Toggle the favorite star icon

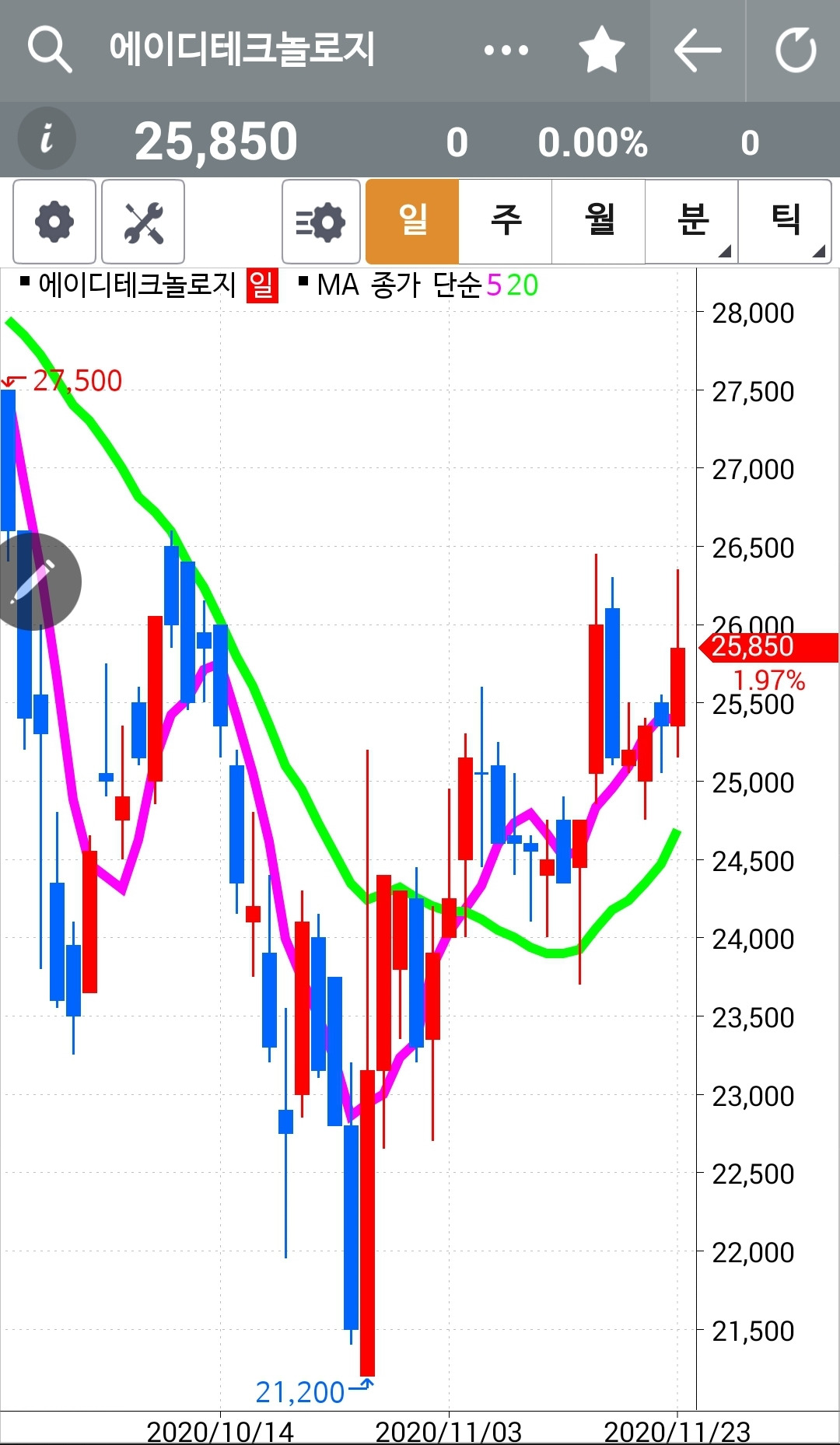pos(602,50)
